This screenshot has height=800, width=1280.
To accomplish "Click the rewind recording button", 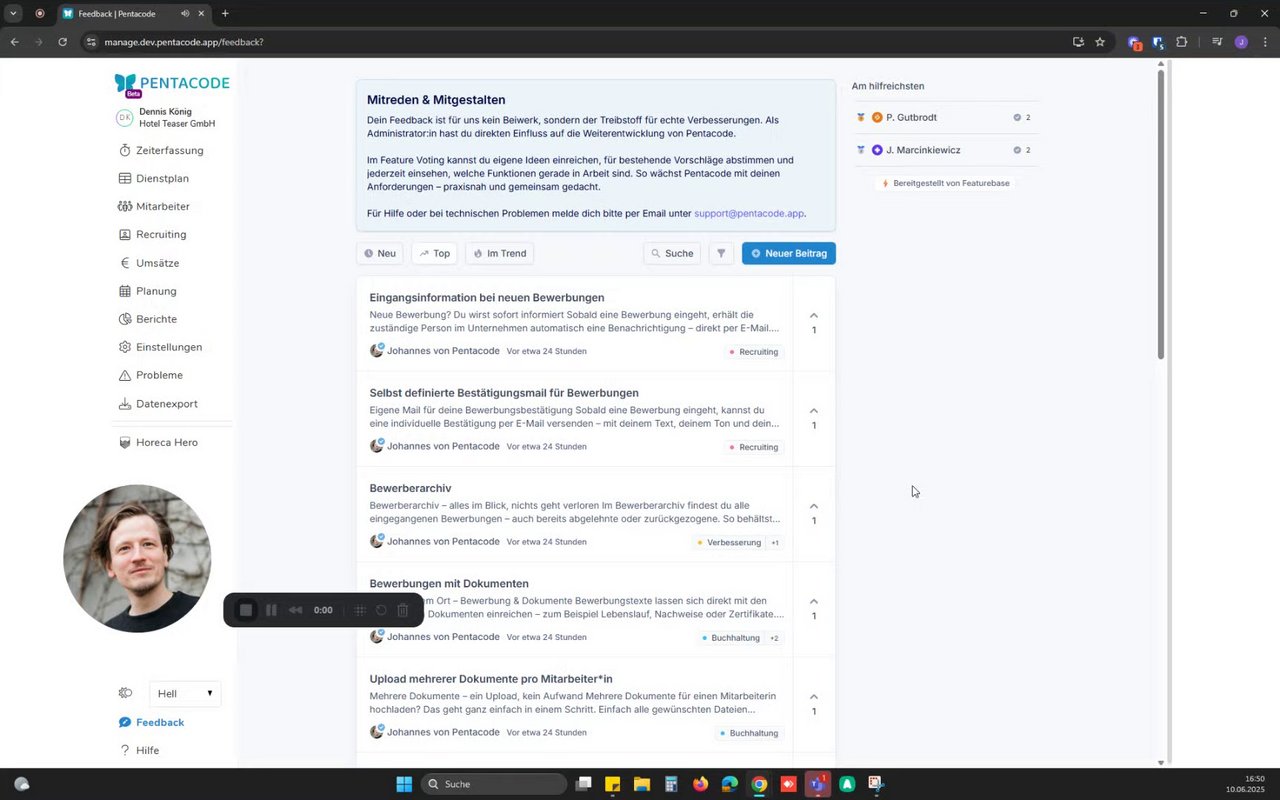I will [295, 610].
